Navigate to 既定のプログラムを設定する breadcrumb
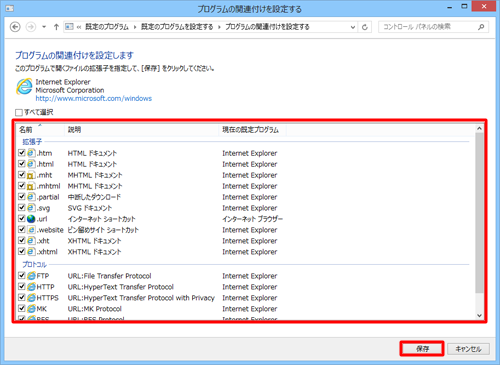The image size is (500, 365). [x=177, y=27]
